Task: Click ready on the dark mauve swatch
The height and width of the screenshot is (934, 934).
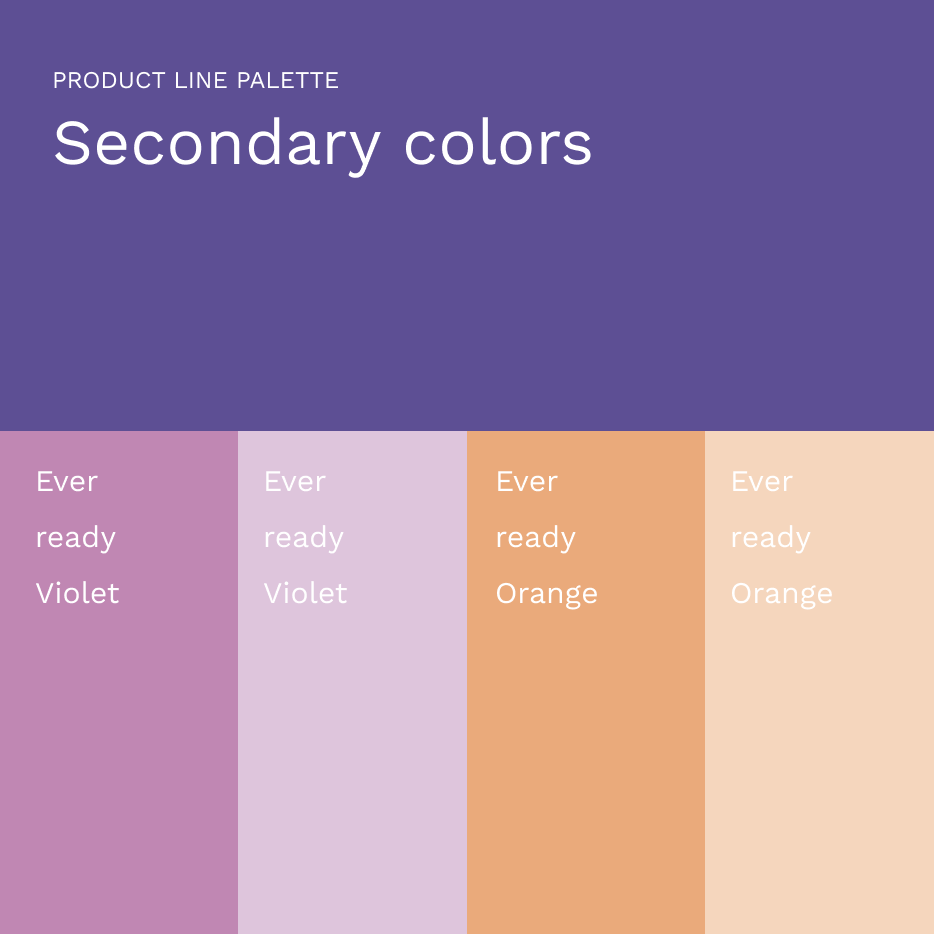Action: click(76, 538)
